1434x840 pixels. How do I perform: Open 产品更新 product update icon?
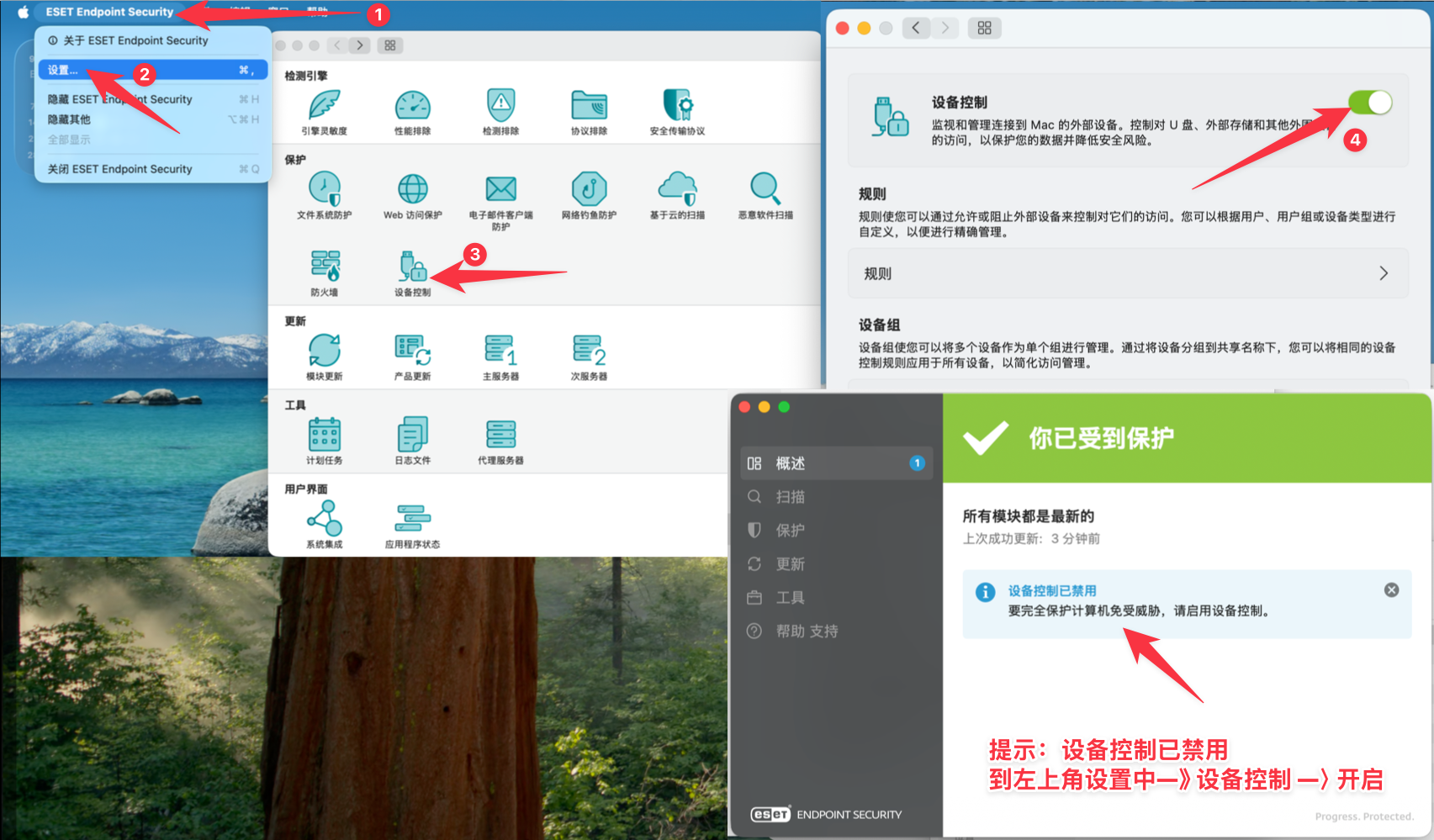point(413,350)
